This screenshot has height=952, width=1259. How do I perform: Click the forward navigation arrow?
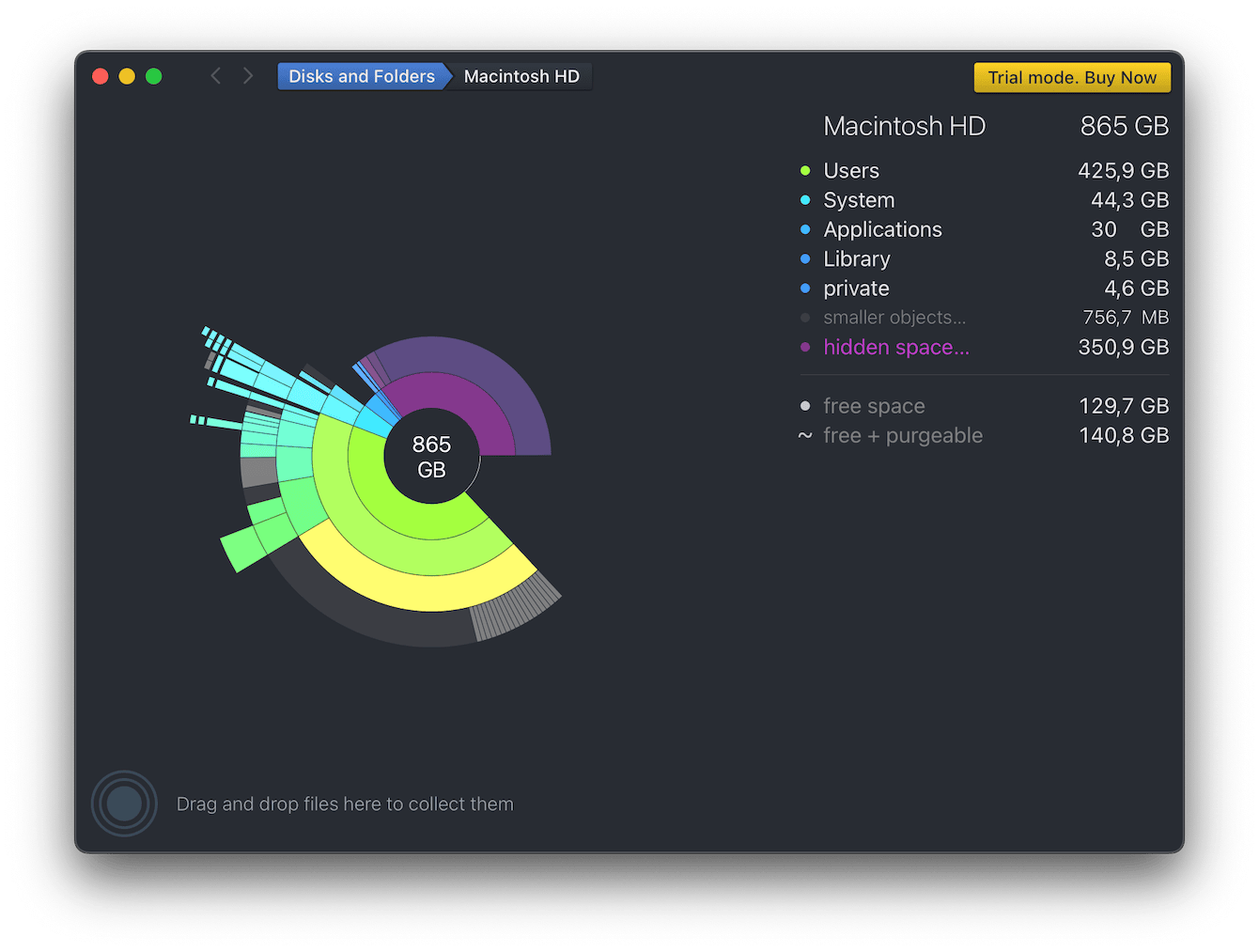(247, 75)
